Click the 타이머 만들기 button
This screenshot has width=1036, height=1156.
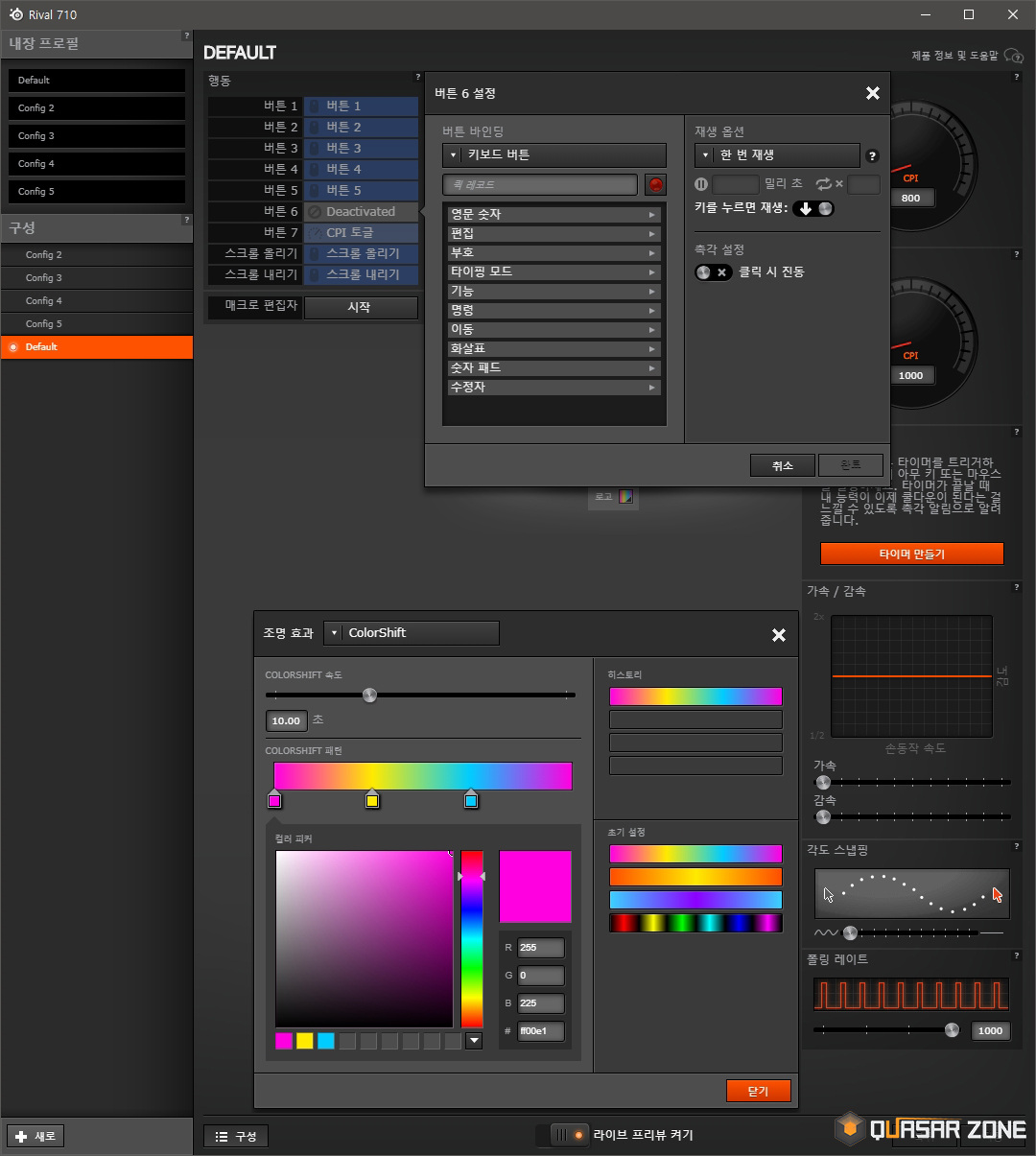912,554
